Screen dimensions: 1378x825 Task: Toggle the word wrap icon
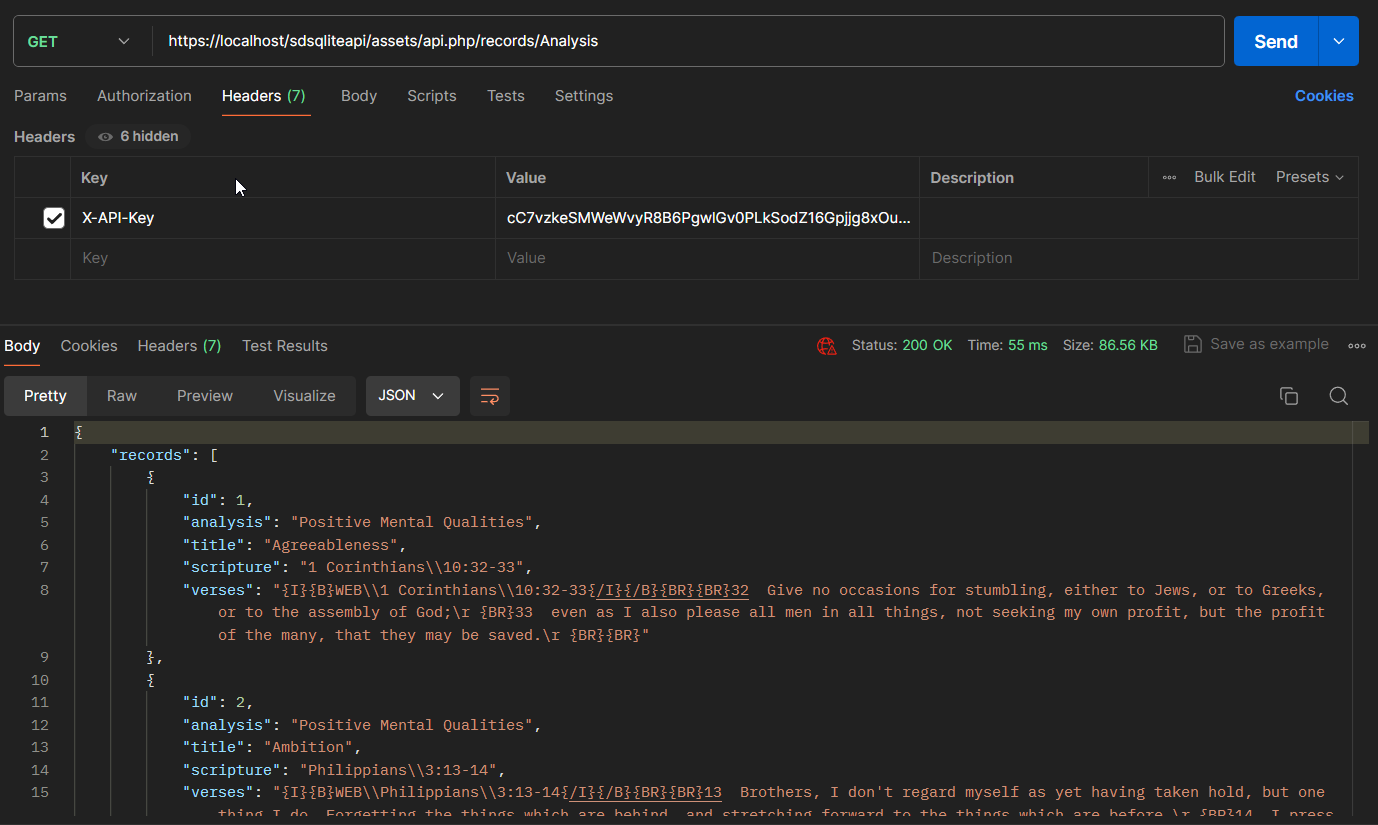490,396
